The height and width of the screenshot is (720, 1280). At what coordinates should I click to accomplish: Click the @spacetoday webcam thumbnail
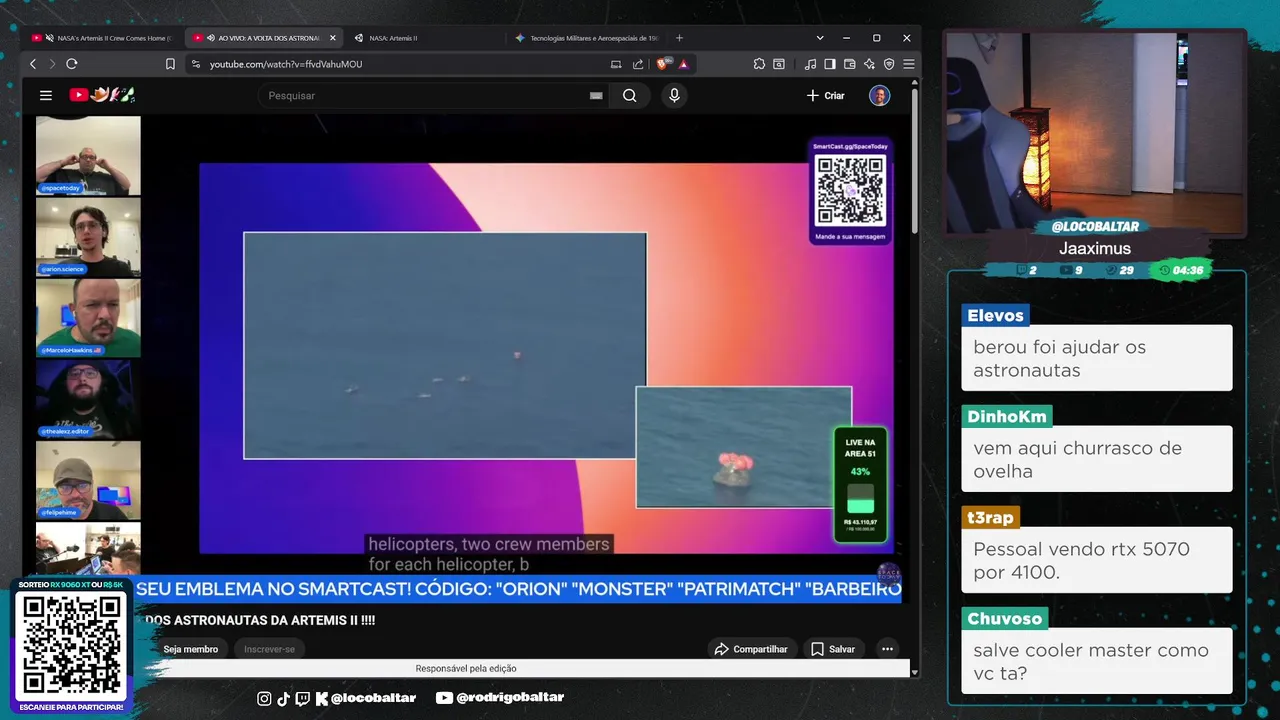[x=88, y=155]
